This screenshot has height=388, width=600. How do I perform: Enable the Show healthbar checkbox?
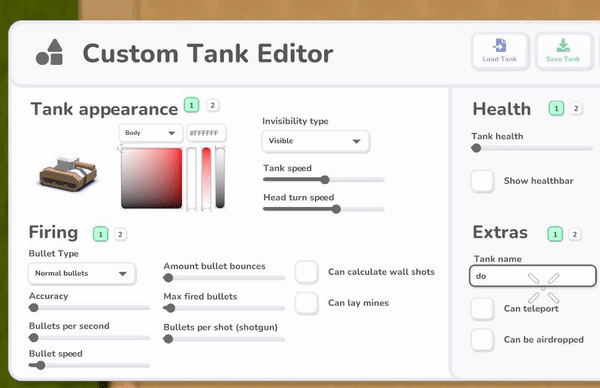click(483, 181)
